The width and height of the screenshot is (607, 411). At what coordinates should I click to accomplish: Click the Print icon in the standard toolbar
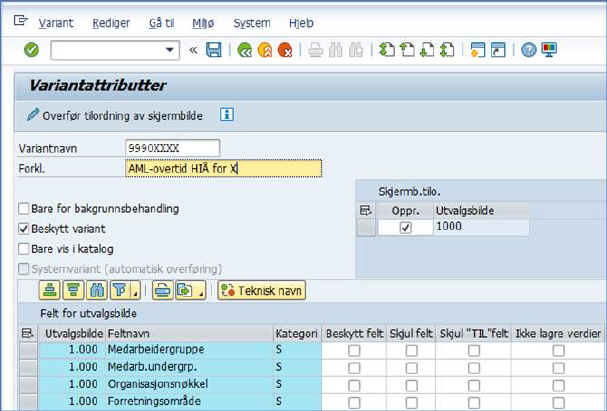point(316,50)
